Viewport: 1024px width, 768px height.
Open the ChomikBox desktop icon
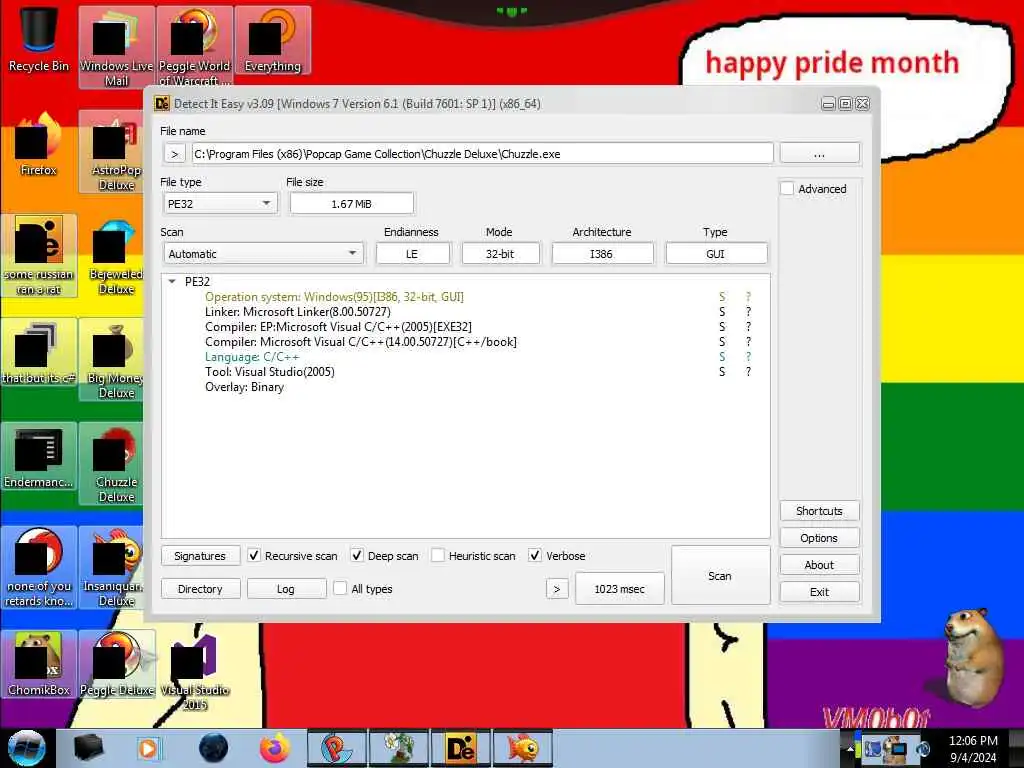coord(39,664)
